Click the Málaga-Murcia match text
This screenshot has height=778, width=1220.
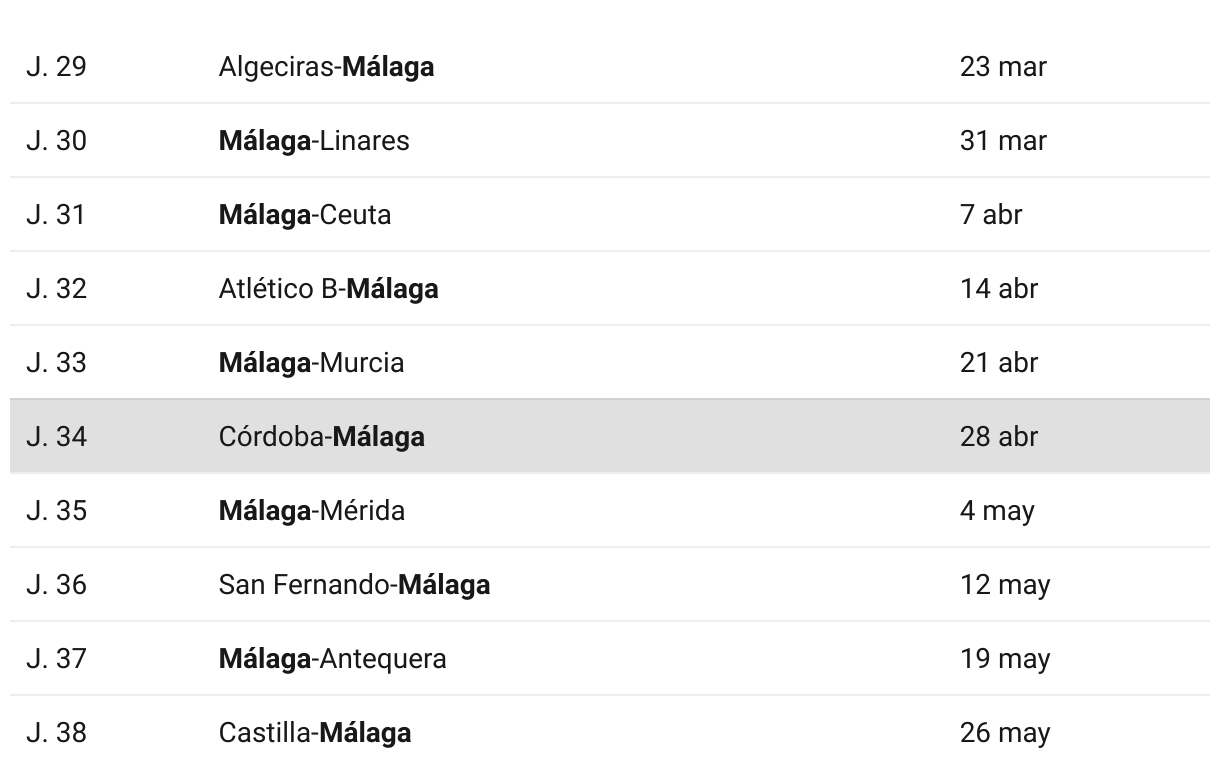click(x=311, y=363)
